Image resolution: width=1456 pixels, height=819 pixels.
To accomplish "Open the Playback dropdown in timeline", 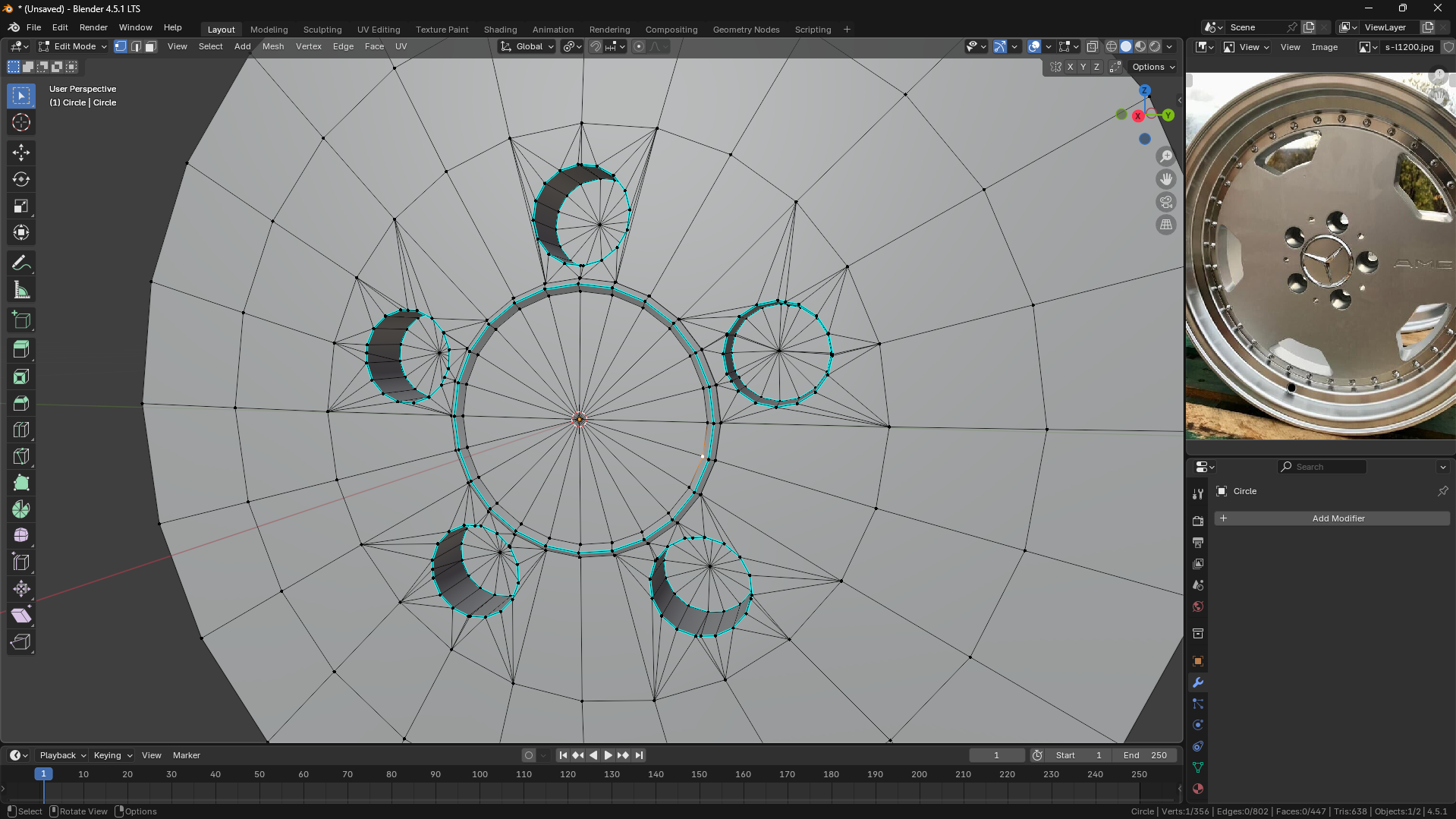I will 62,755.
